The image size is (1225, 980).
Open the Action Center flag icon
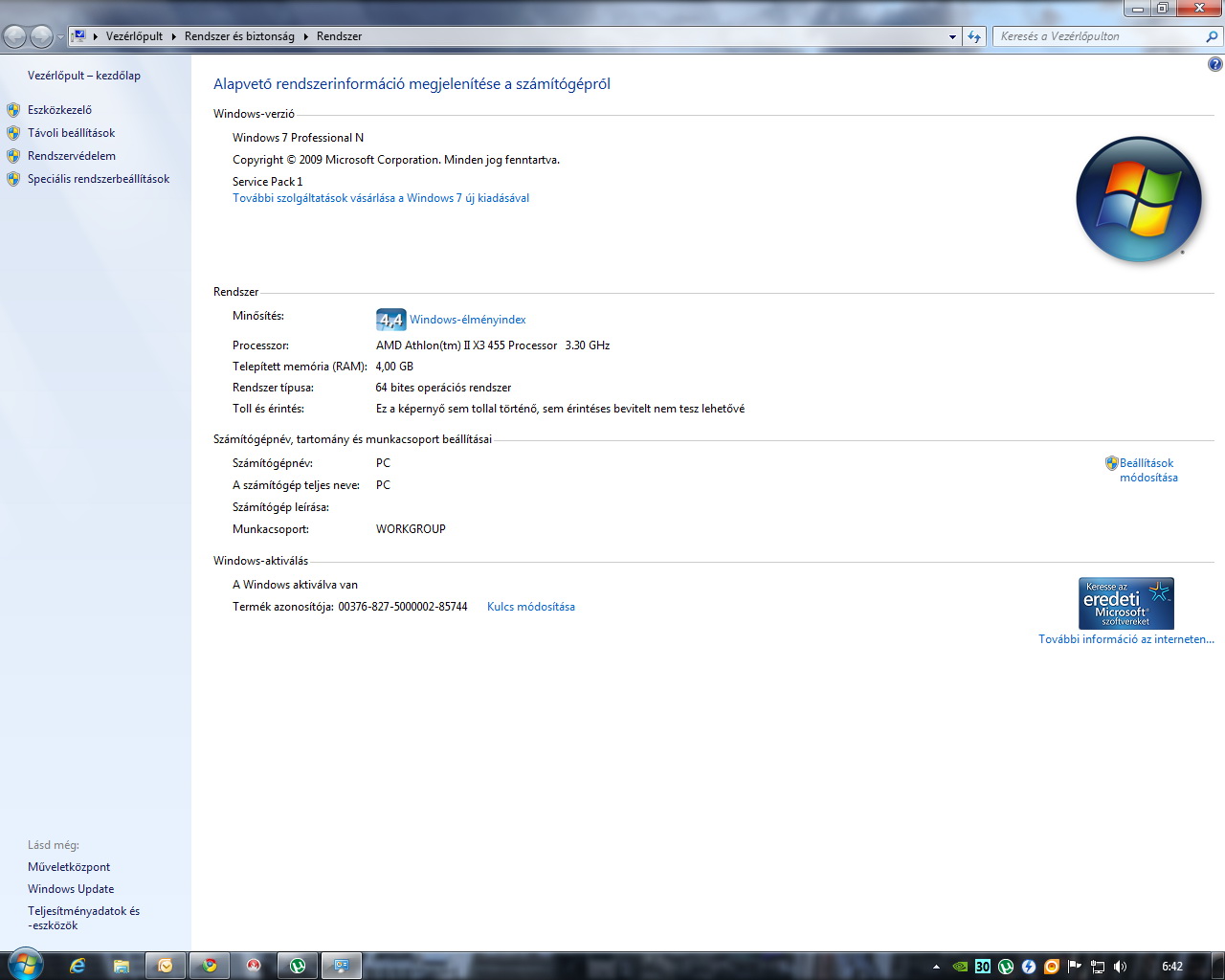pyautogui.click(x=1075, y=967)
